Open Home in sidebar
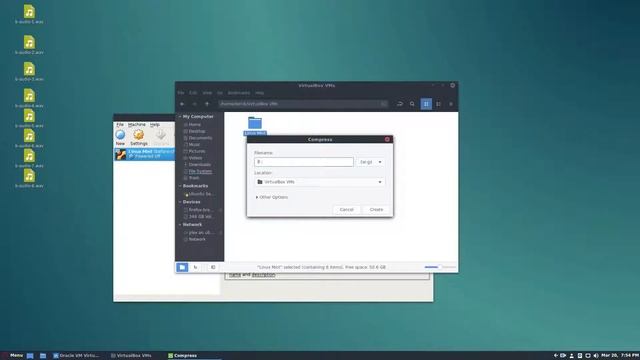640x360 pixels. pos(195,125)
